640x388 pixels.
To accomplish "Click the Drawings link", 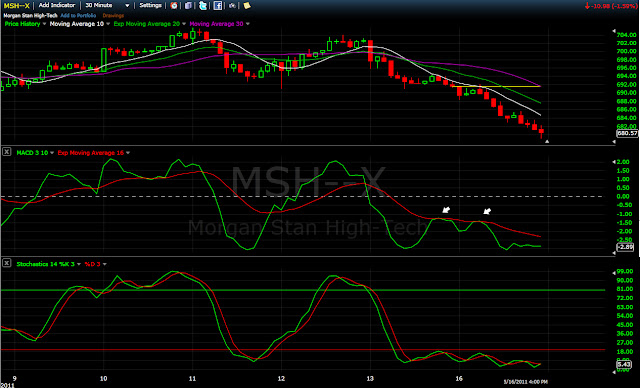I will pyautogui.click(x=113, y=16).
